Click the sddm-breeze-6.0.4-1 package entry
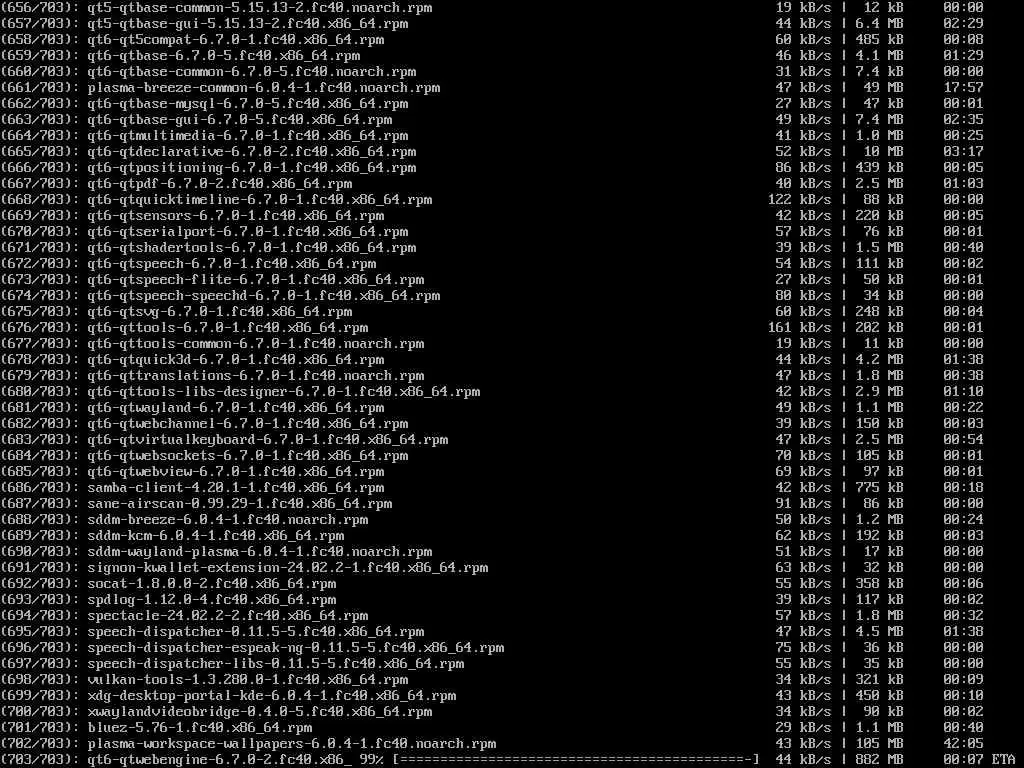This screenshot has height=768, width=1024. [228, 520]
